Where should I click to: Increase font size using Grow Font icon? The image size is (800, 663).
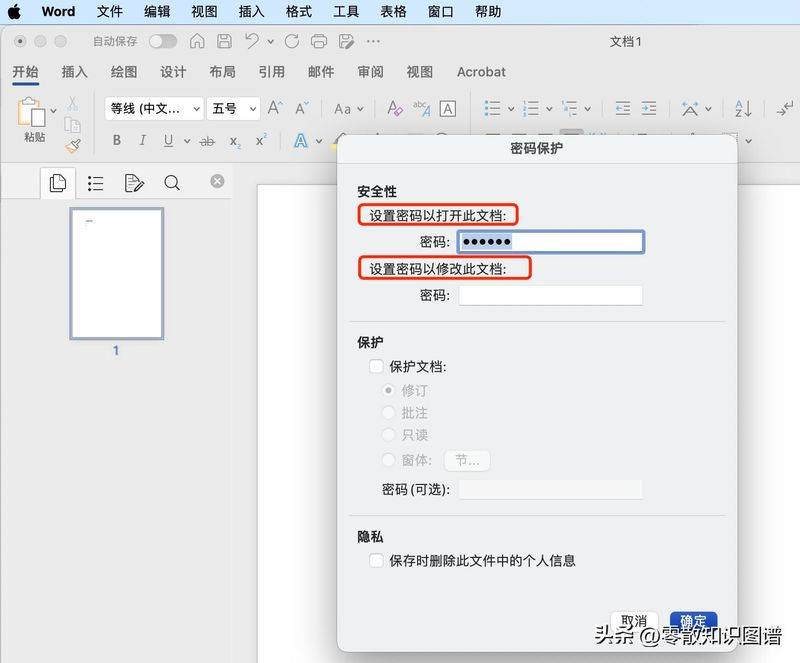[x=275, y=108]
